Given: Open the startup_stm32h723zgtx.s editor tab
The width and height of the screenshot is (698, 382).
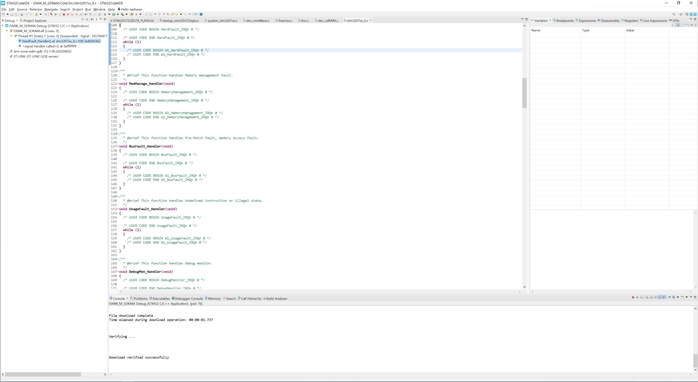Looking at the screenshot, I should (180, 20).
